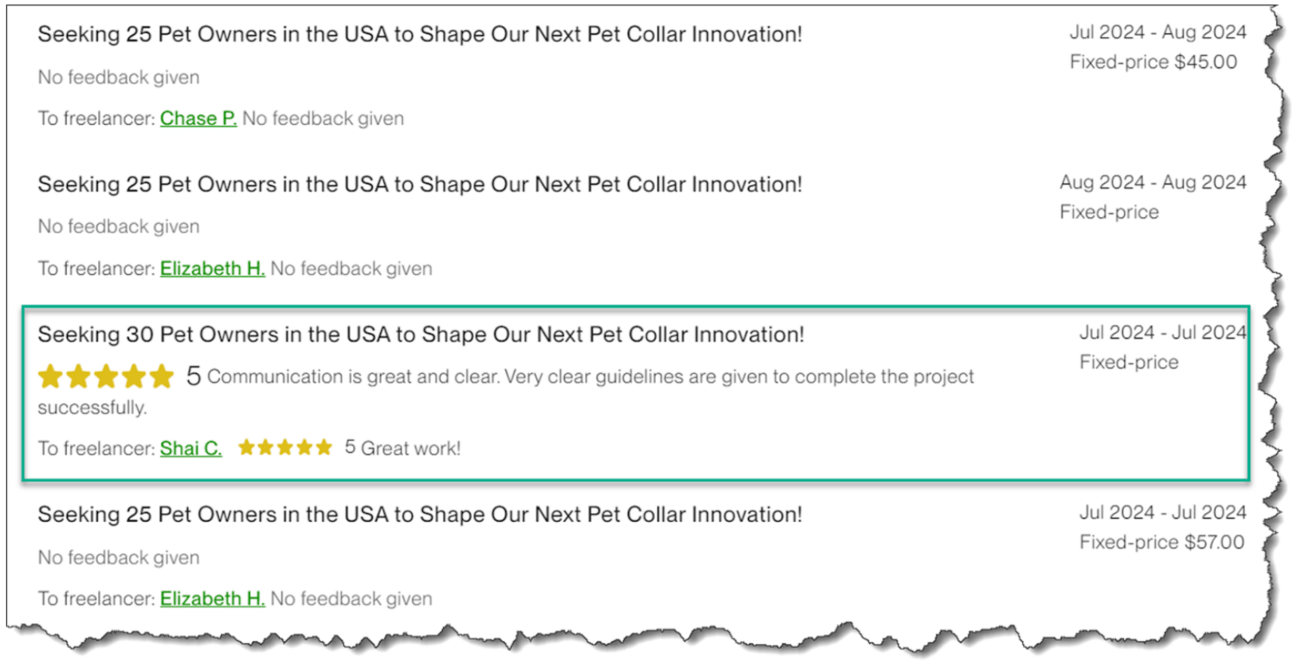Click the "Fixed-price $45.00" label

click(x=1153, y=62)
